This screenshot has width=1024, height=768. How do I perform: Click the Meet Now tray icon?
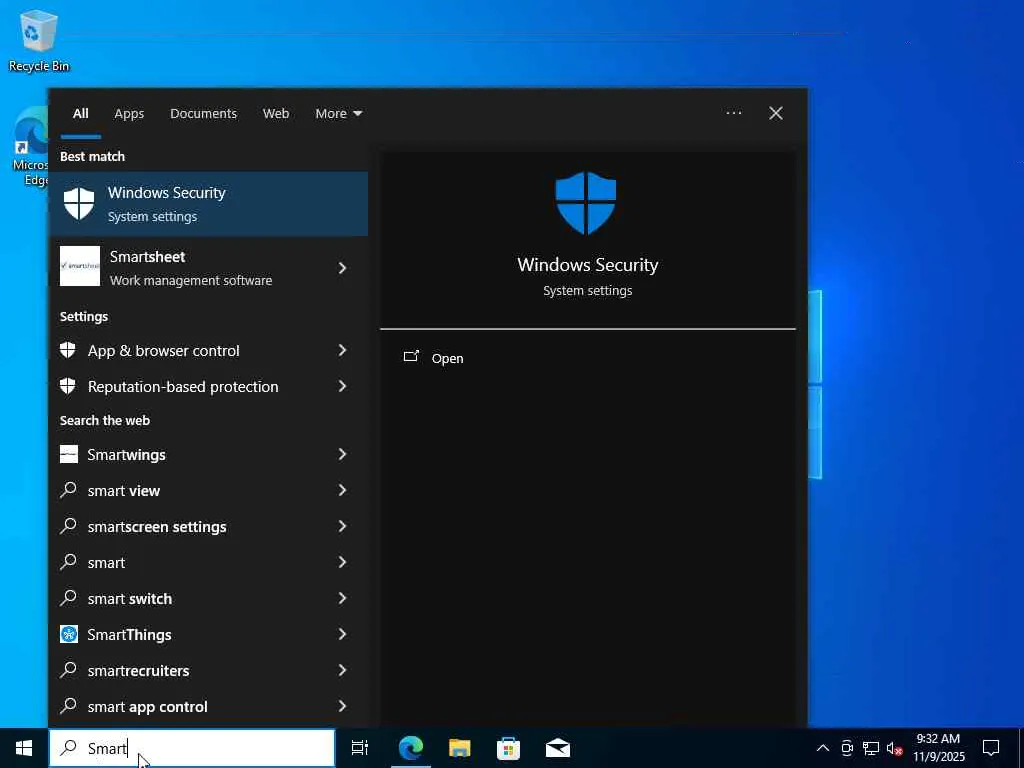(x=847, y=748)
